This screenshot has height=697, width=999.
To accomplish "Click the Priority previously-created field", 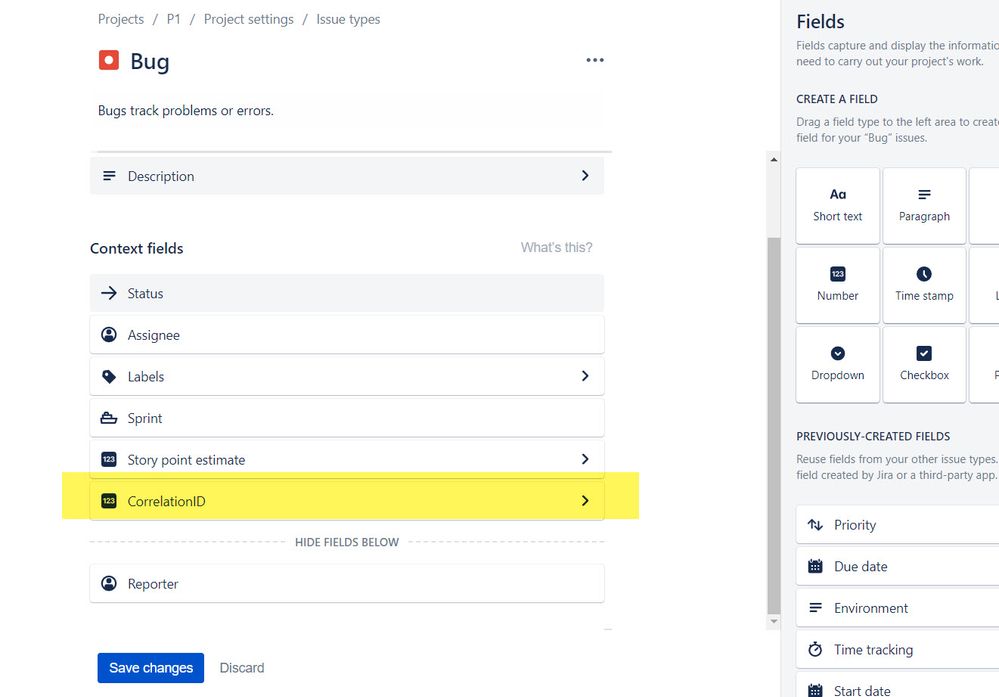I will click(897, 525).
